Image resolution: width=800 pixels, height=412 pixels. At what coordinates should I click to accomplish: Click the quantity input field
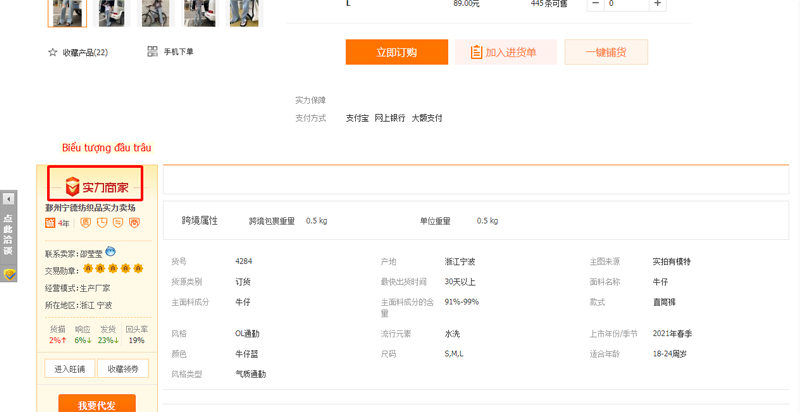pos(627,4)
